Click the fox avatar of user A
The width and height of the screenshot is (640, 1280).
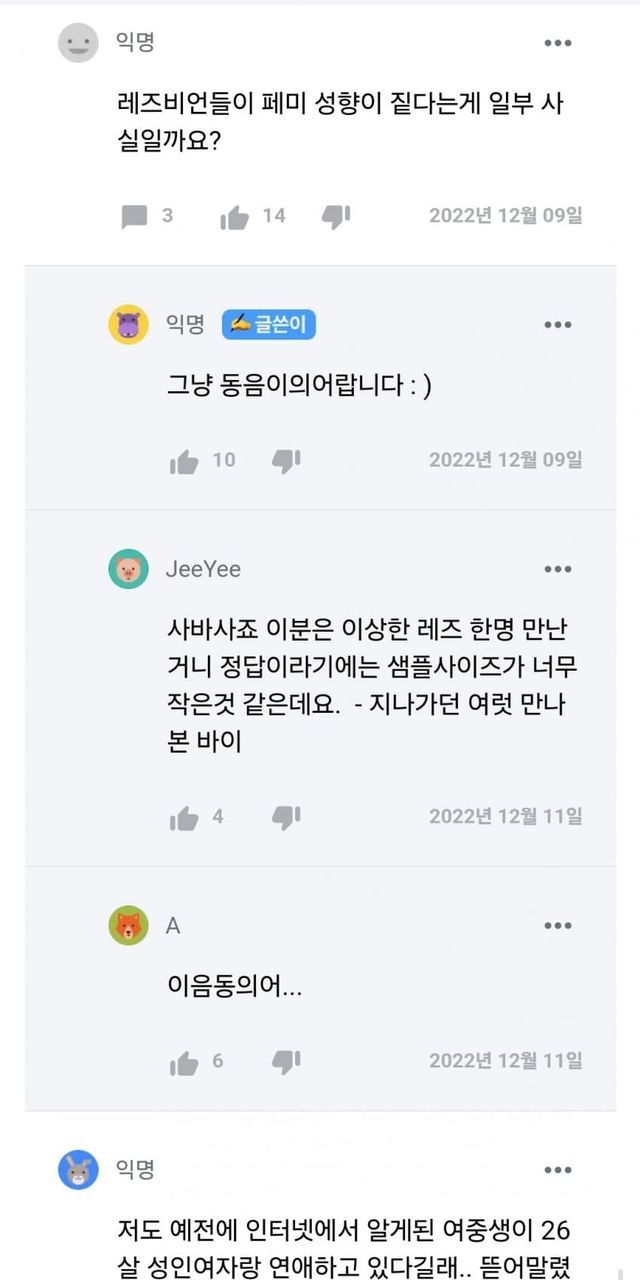coord(128,926)
